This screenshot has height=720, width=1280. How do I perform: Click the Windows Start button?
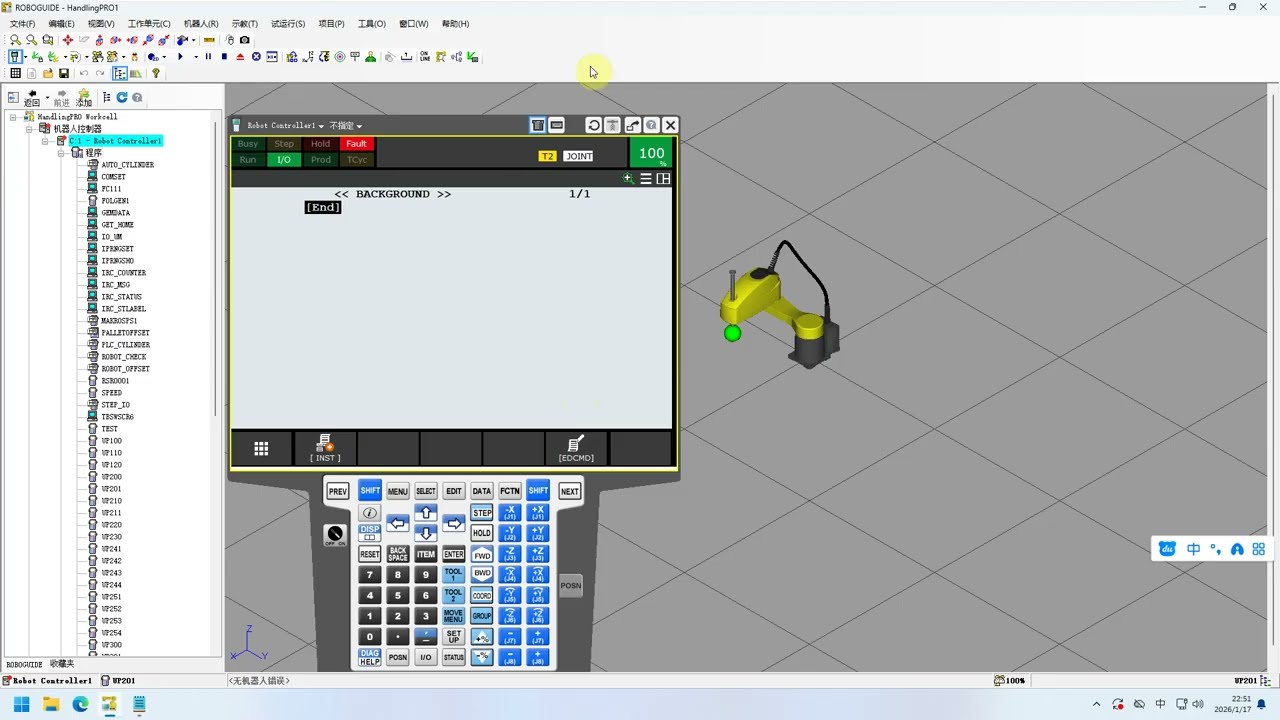(x=22, y=704)
